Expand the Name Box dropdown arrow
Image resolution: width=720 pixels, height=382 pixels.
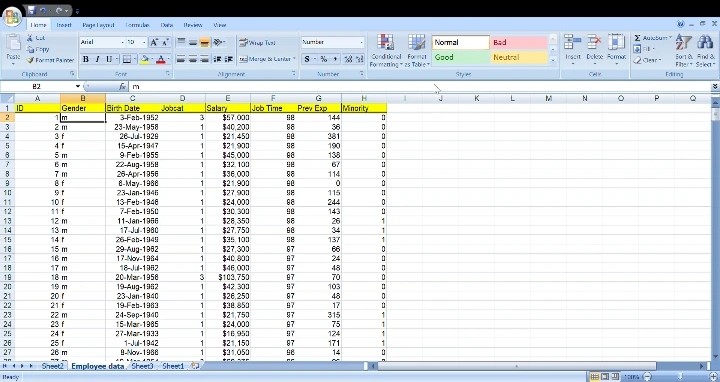point(78,86)
